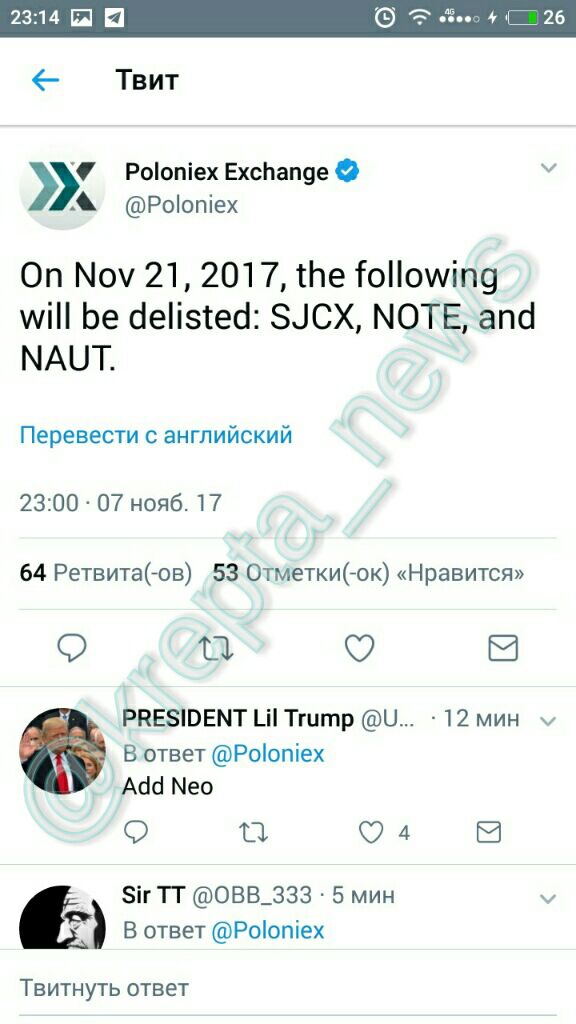This screenshot has height=1024, width=576.
Task: Open PRESIDENT Lil Trump profile picture
Action: (62, 751)
